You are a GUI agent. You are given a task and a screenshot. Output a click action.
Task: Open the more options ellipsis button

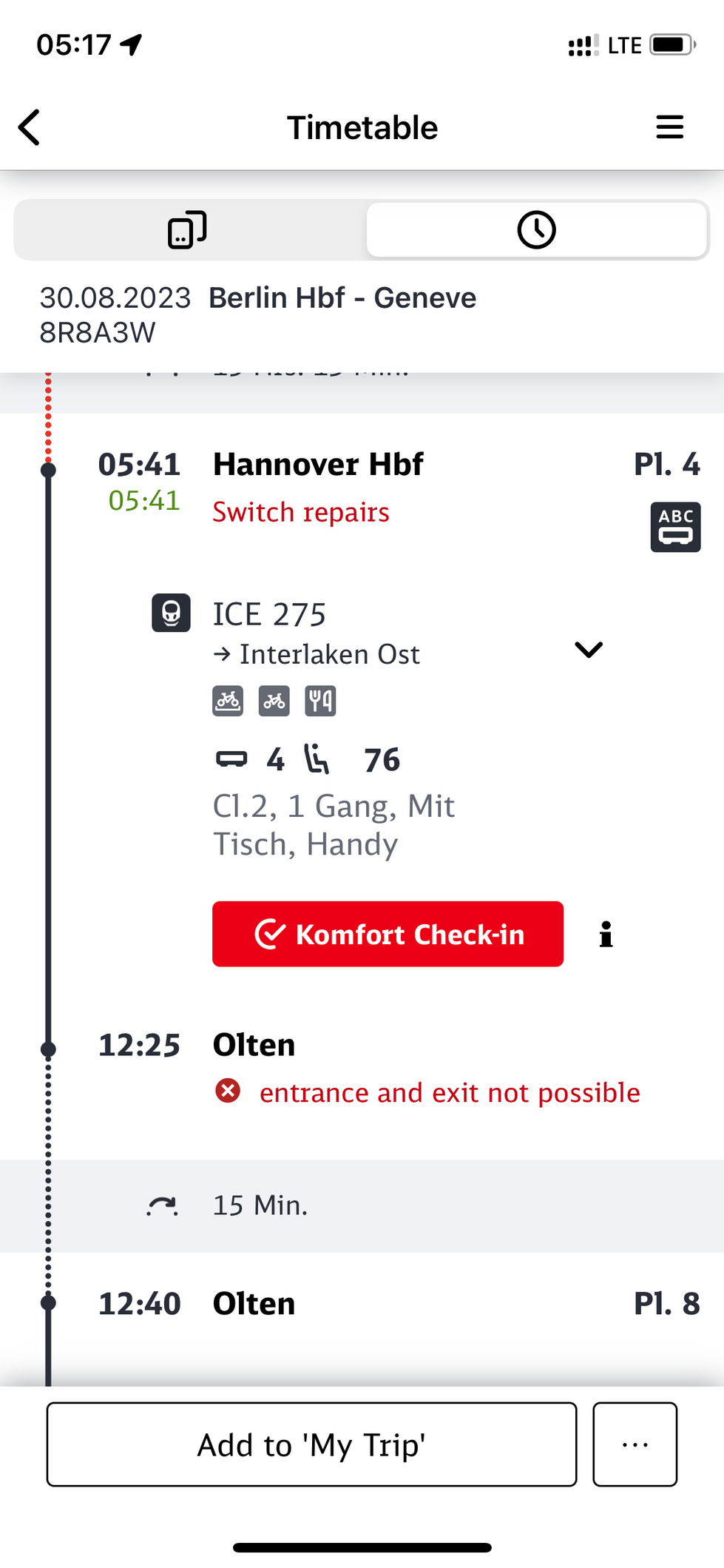(x=635, y=1444)
